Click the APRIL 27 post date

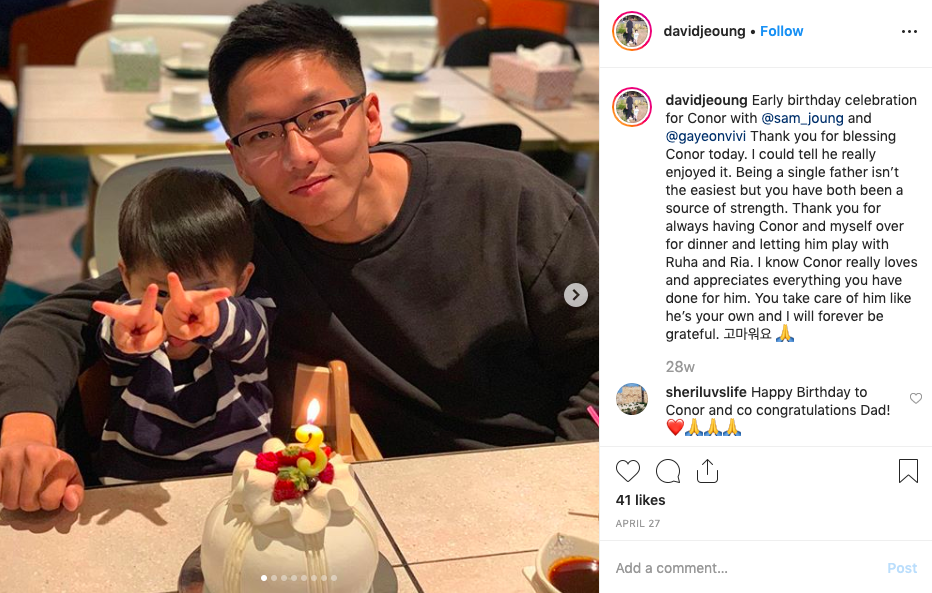tap(638, 523)
